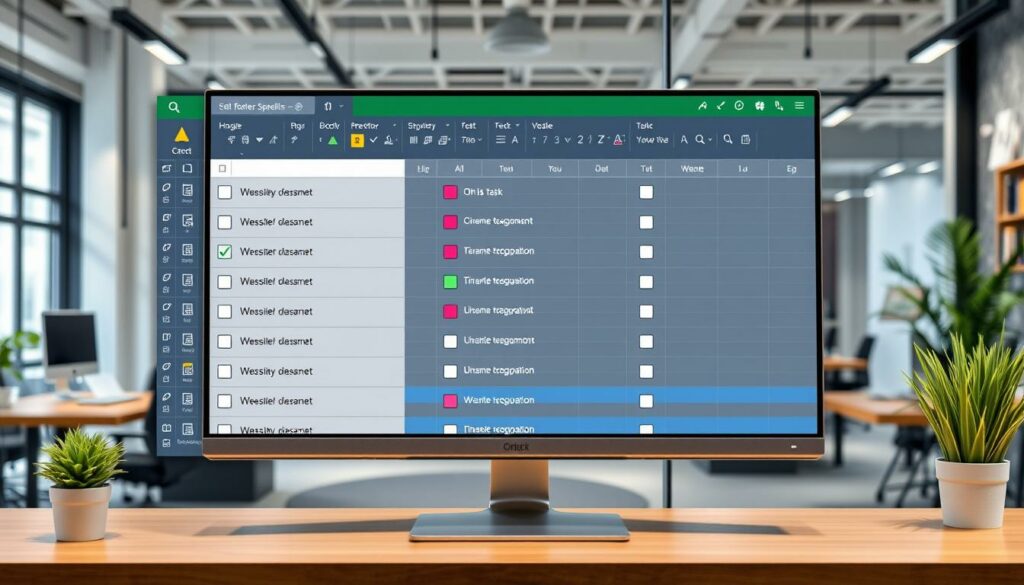Open the small v chevron in the Vesle group
This screenshot has height=585, width=1024.
(x=567, y=140)
